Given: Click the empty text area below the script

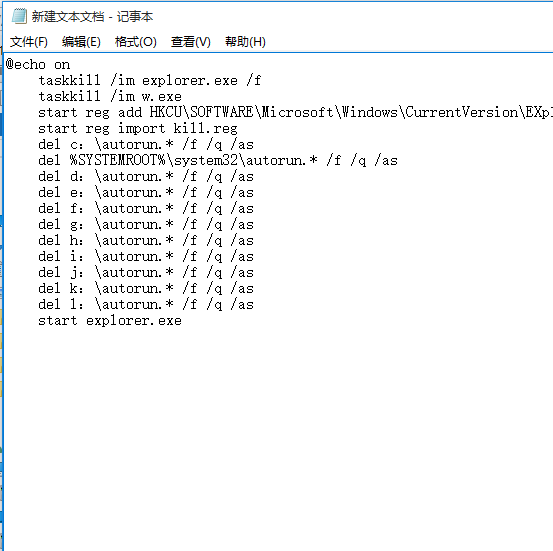Looking at the screenshot, I should pos(278,437).
